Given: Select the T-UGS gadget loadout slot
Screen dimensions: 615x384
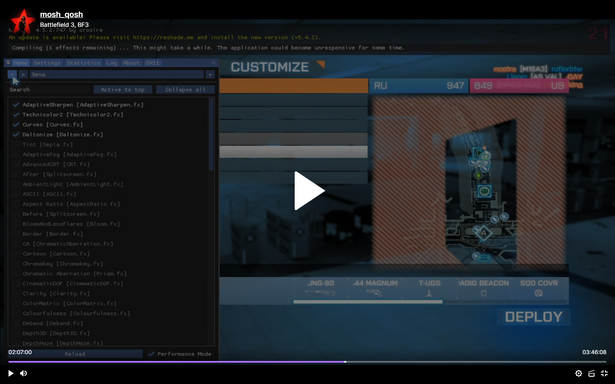Looking at the screenshot, I should coord(429,289).
